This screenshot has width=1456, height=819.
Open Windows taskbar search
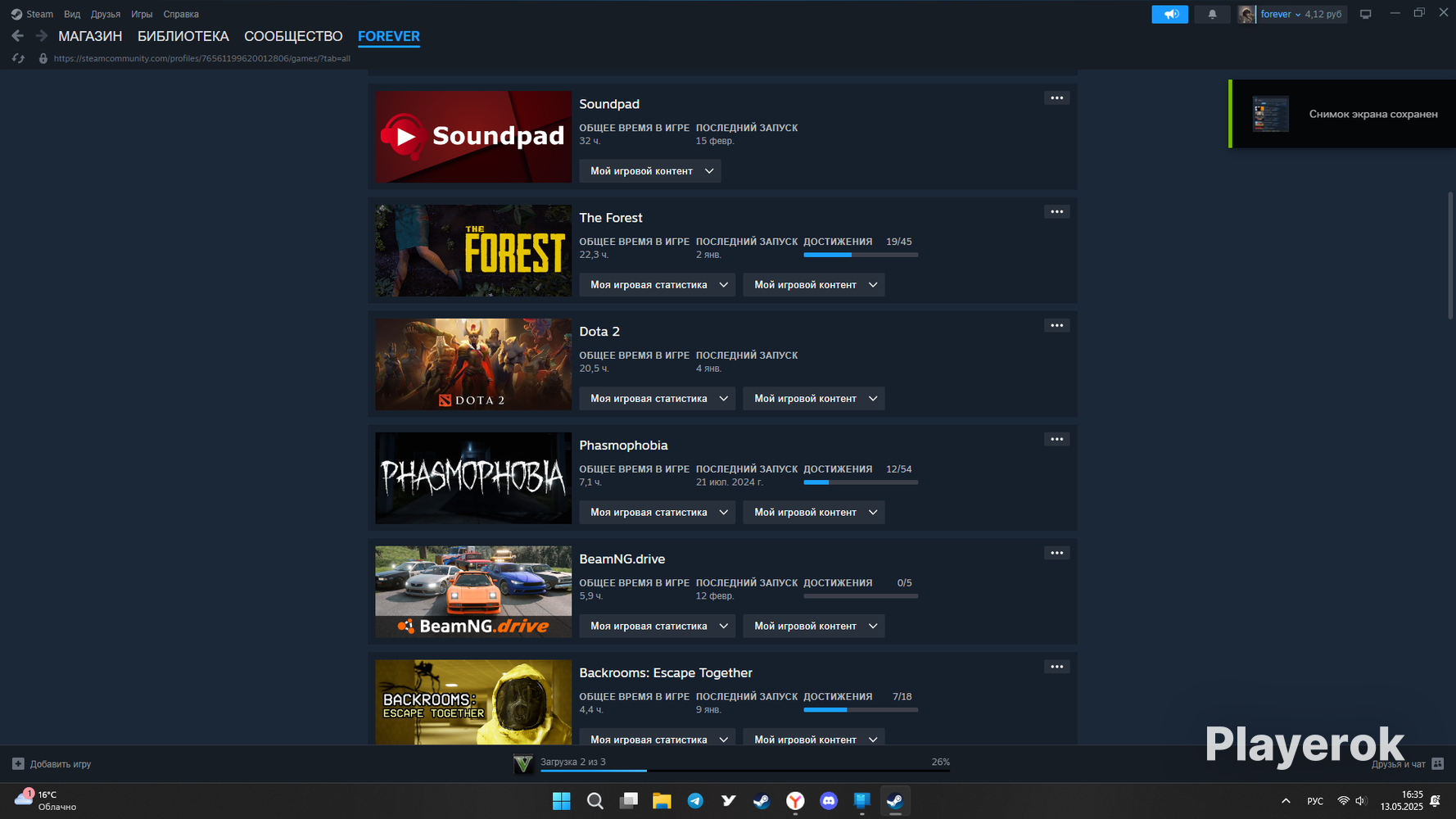click(x=595, y=801)
